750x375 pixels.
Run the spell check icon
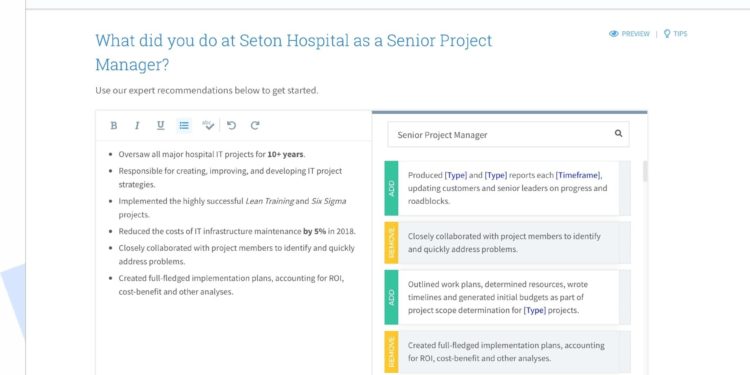(208, 125)
